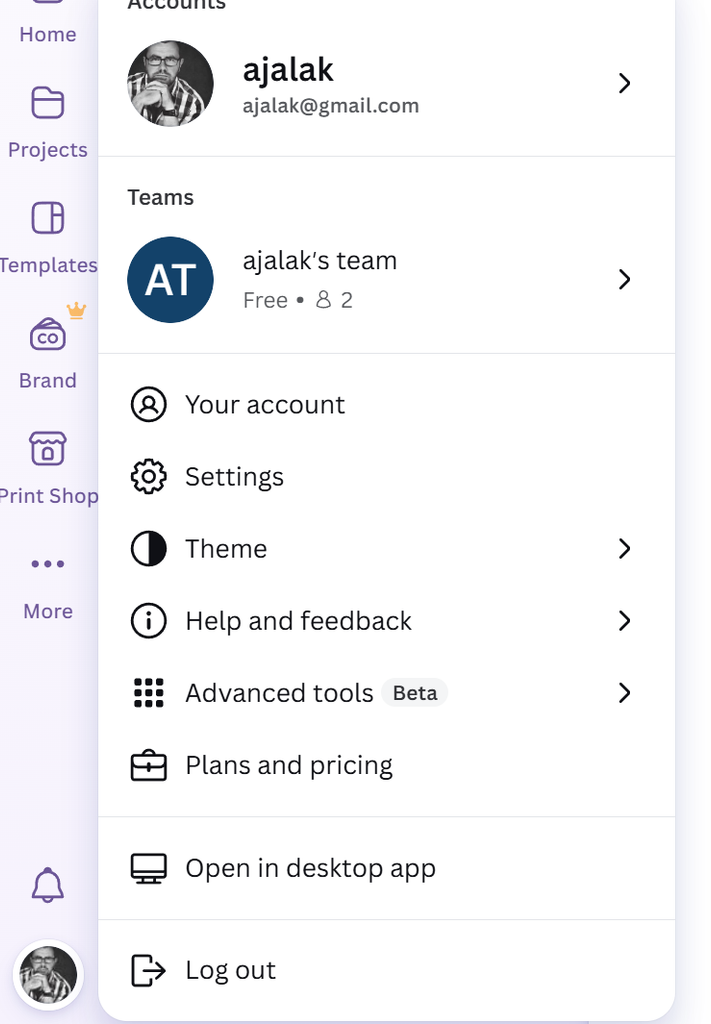This screenshot has width=711, height=1024.
Task: Click the Brand premium crown badge
Action: [x=76, y=310]
